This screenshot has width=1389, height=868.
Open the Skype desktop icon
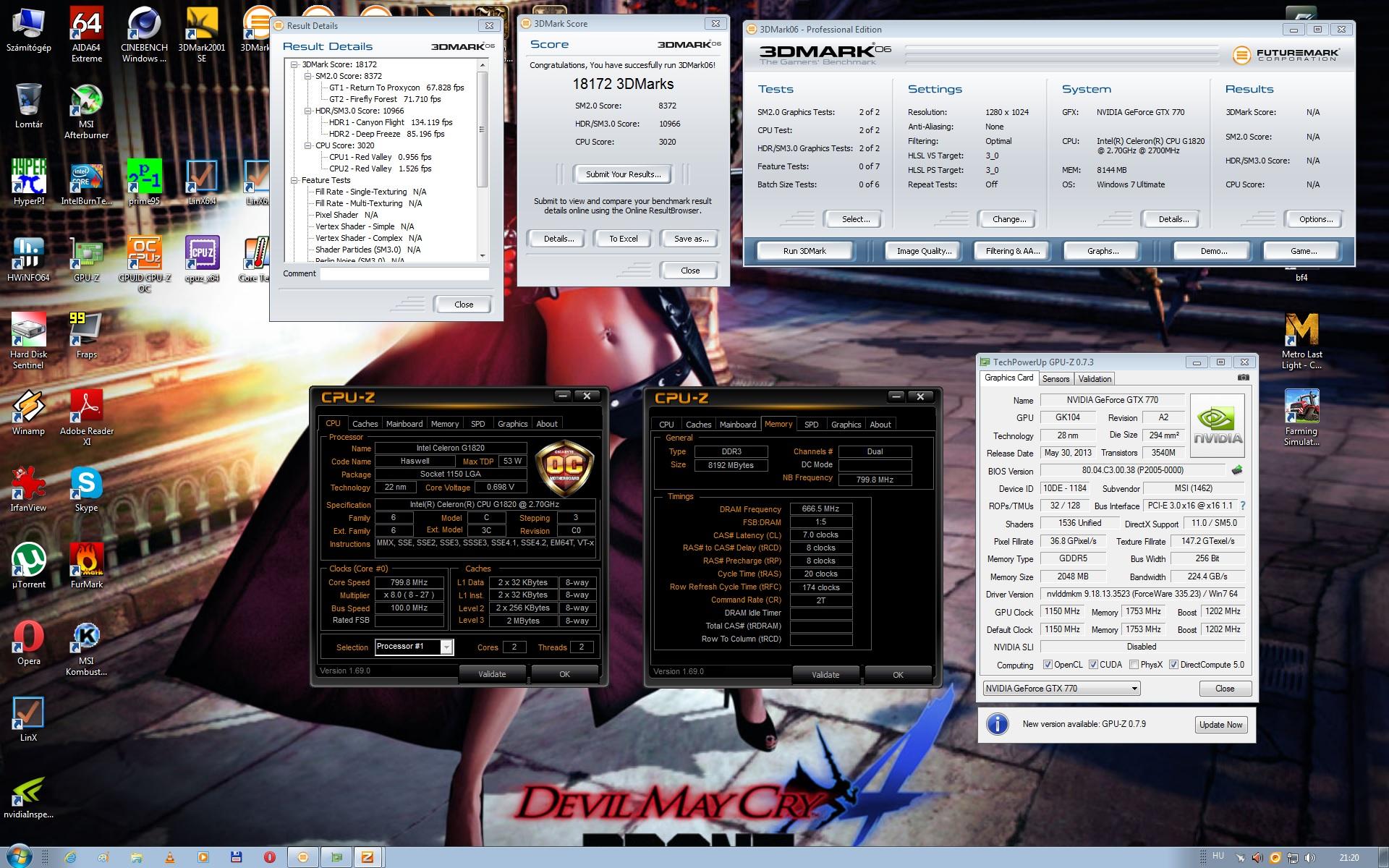(x=86, y=490)
